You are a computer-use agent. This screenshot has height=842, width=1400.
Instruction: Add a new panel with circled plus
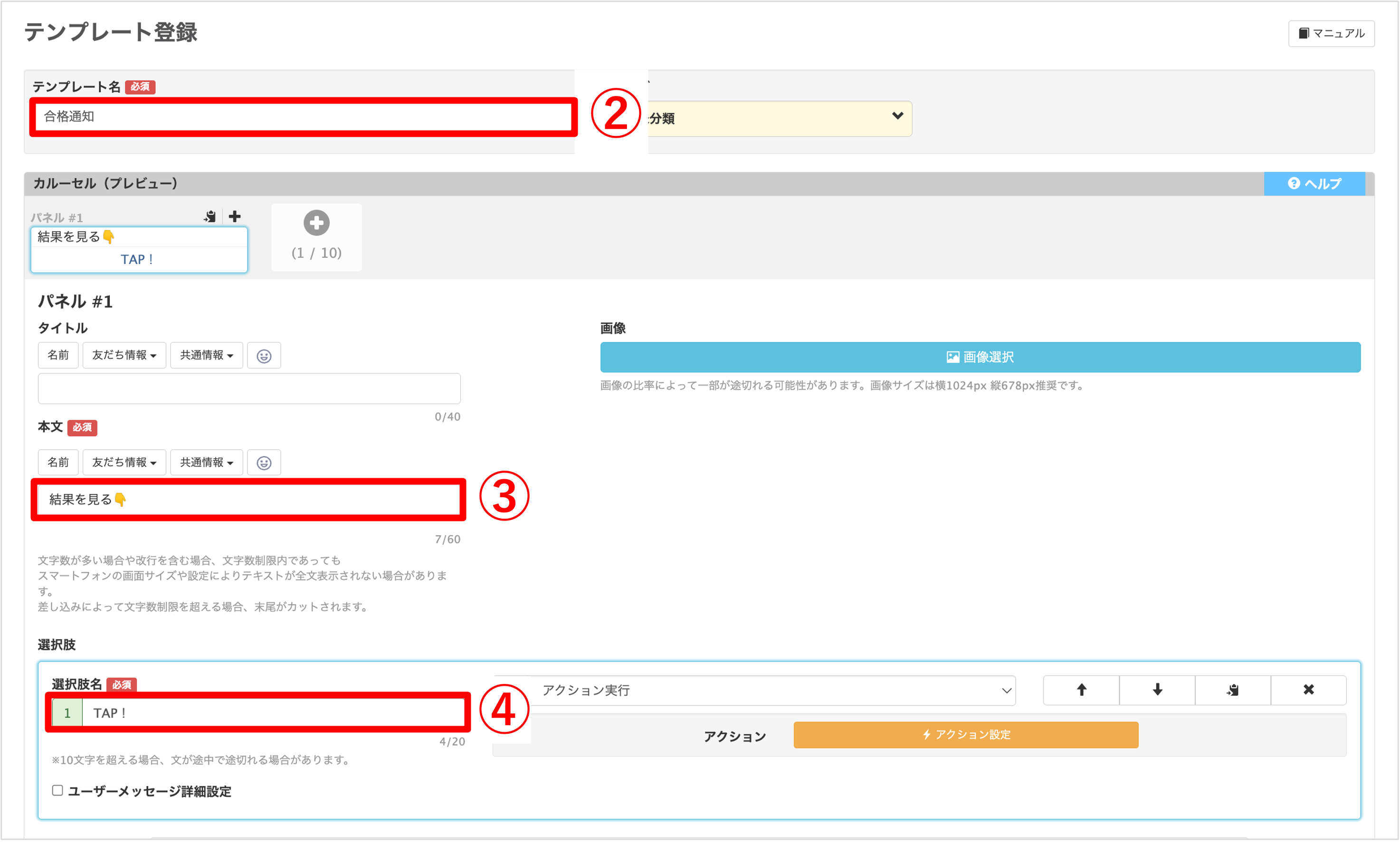[316, 223]
